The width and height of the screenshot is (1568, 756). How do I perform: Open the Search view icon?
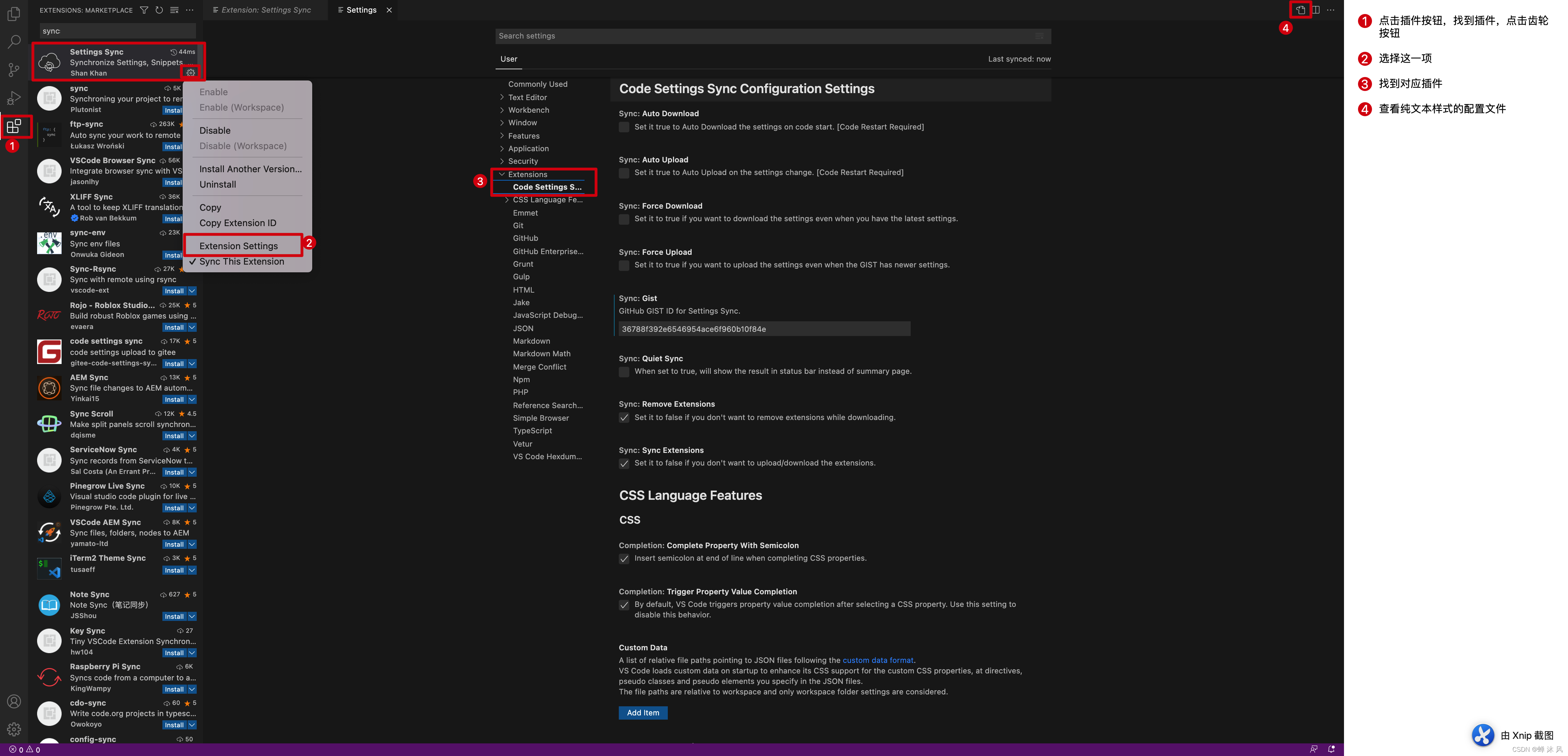13,41
